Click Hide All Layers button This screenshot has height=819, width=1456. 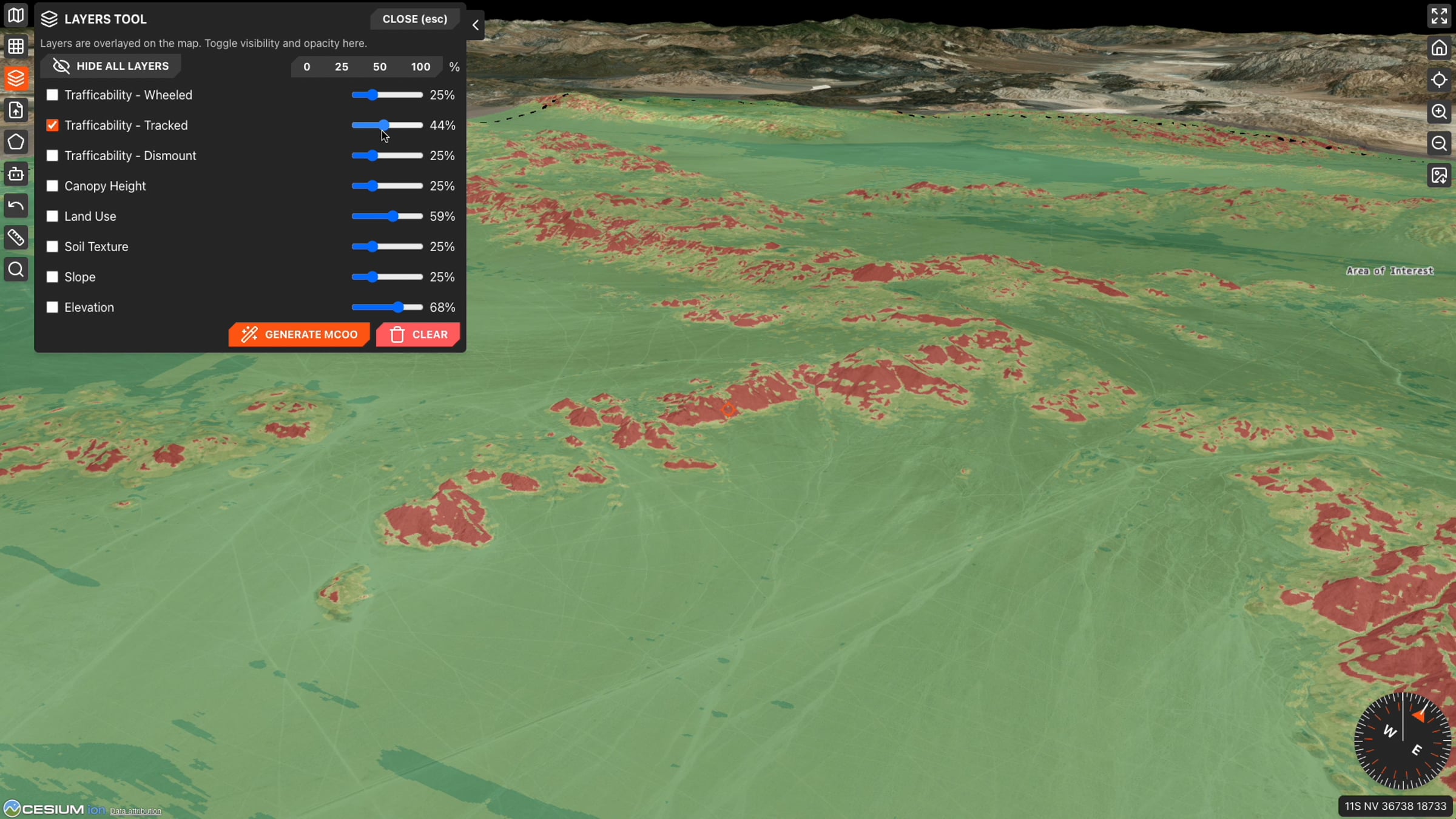coord(110,66)
